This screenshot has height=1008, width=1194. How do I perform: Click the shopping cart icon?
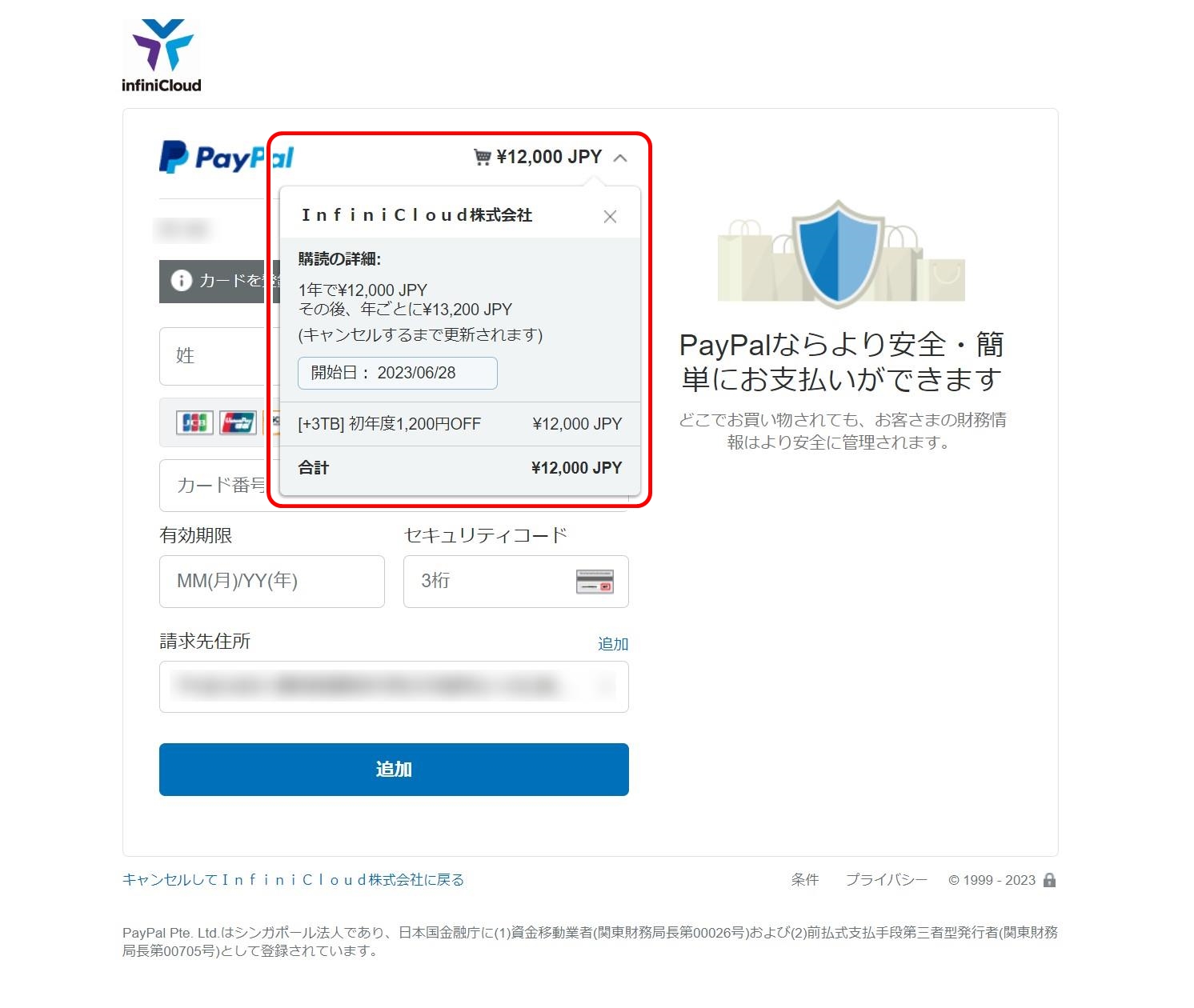pos(482,157)
